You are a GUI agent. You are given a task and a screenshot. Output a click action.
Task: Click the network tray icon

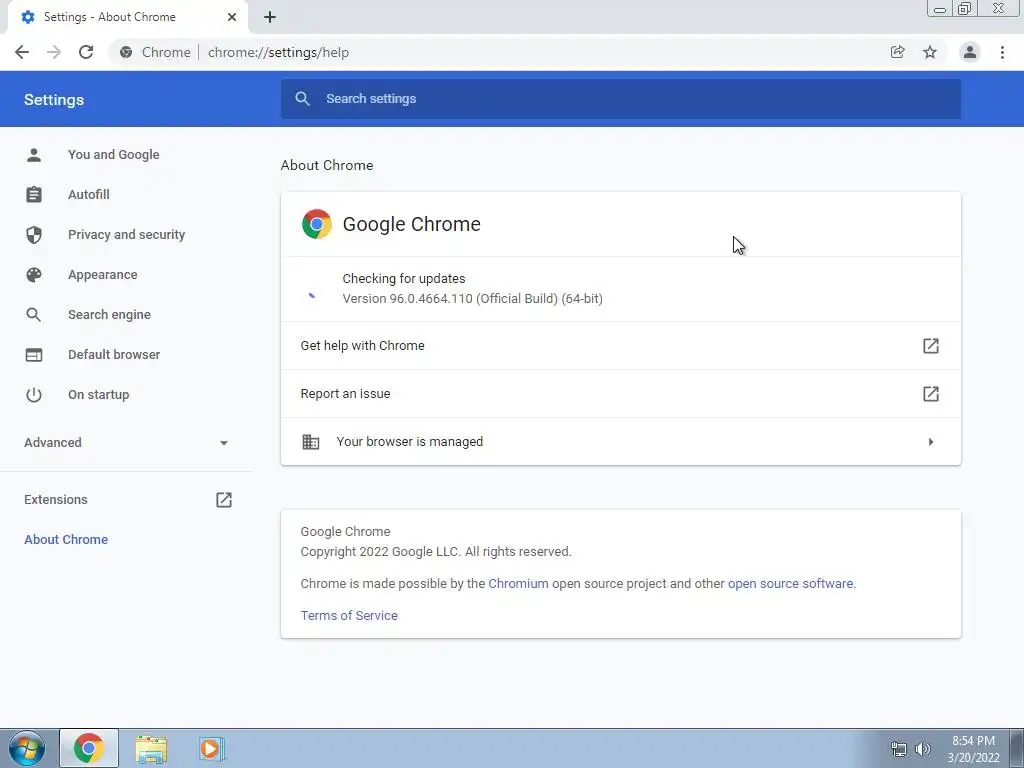tap(899, 749)
